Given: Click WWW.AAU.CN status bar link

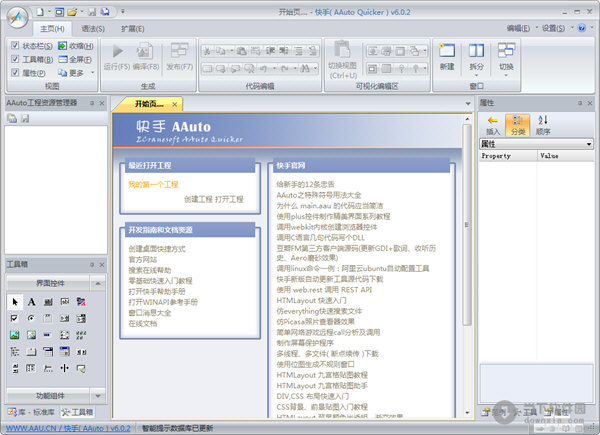Looking at the screenshot, I should (68, 428).
